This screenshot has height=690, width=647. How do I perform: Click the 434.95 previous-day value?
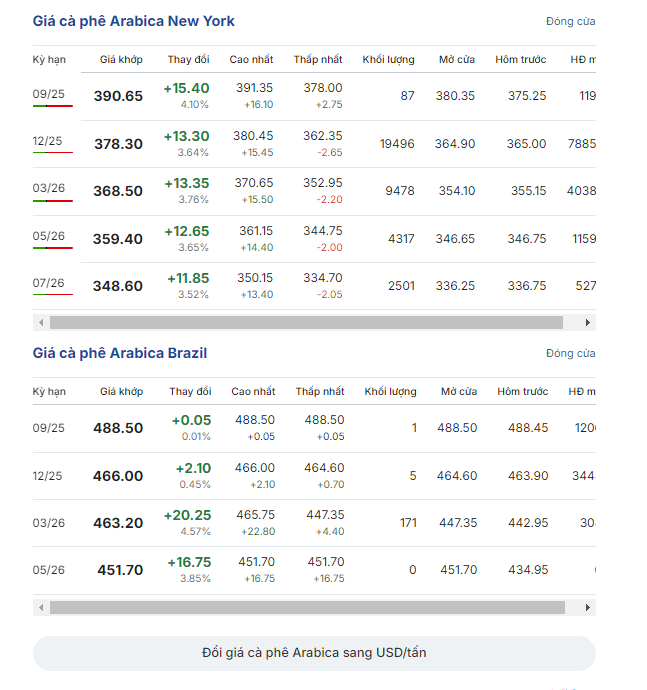click(528, 570)
